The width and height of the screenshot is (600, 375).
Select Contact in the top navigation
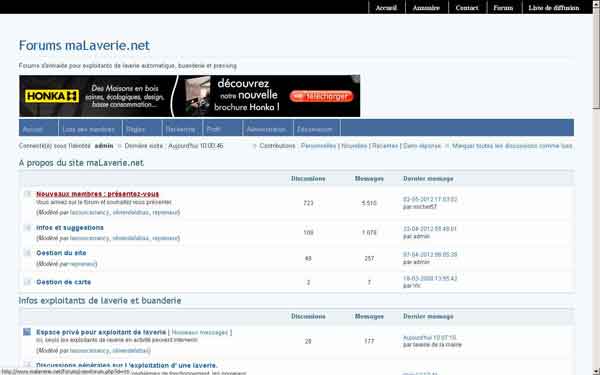click(467, 8)
